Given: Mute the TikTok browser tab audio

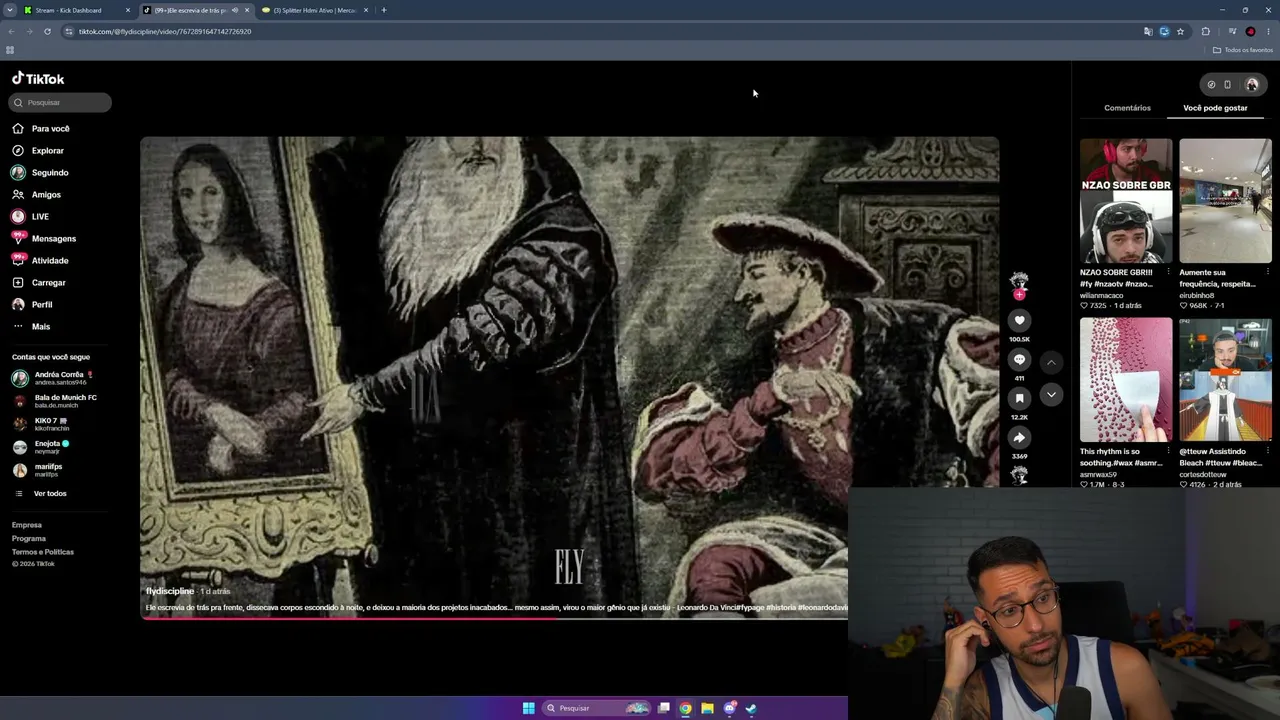Looking at the screenshot, I should point(235,10).
